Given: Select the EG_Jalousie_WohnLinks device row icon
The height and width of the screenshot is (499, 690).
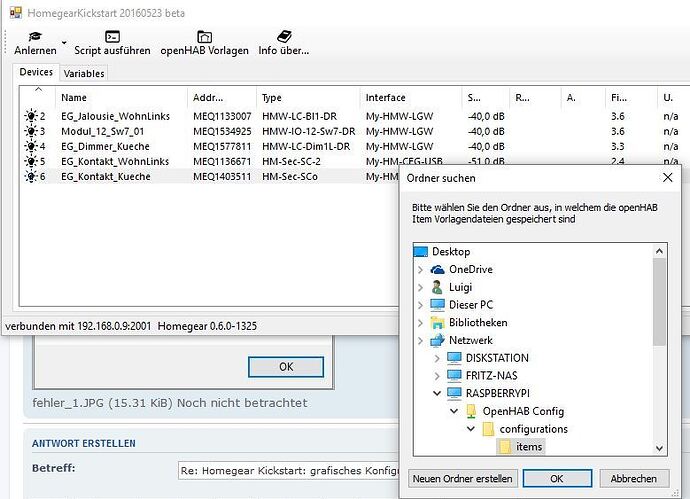Looking at the screenshot, I should point(32,117).
